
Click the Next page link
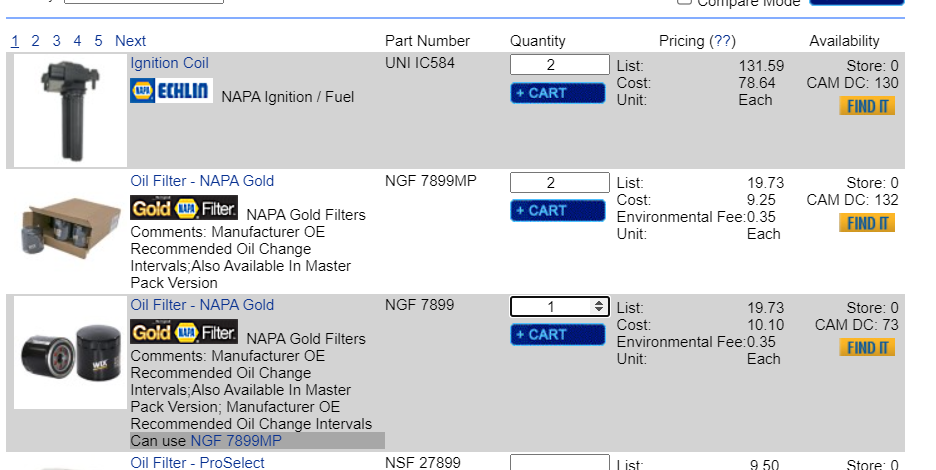(x=130, y=41)
